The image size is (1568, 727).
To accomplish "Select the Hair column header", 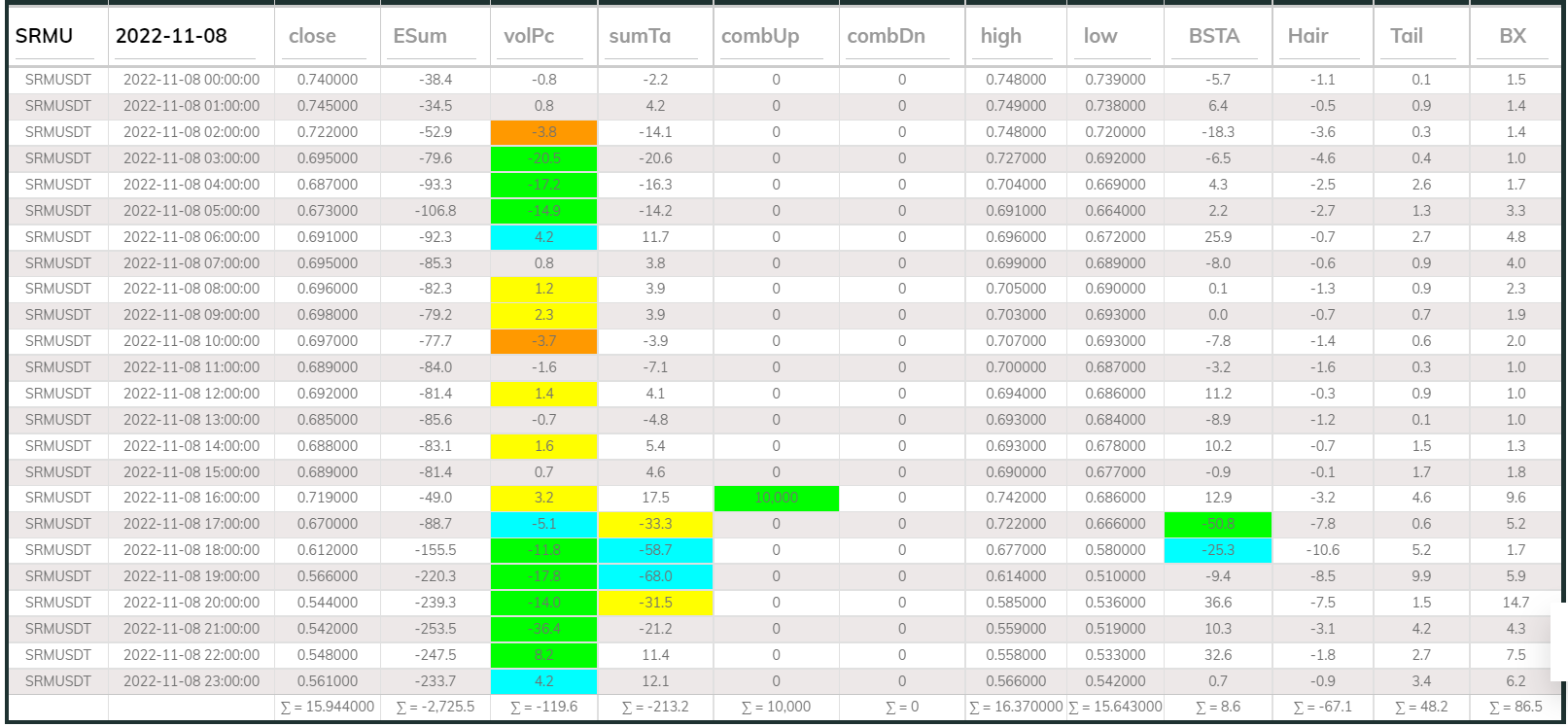I will [1307, 36].
